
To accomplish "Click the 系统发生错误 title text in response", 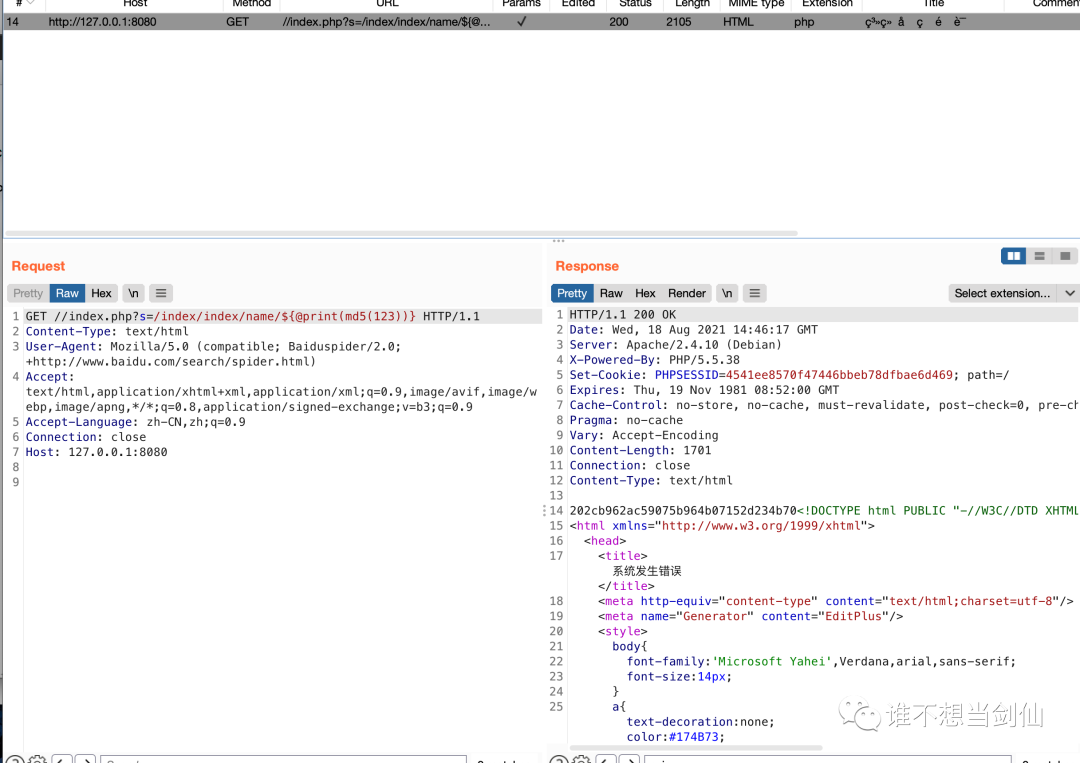I will (647, 571).
